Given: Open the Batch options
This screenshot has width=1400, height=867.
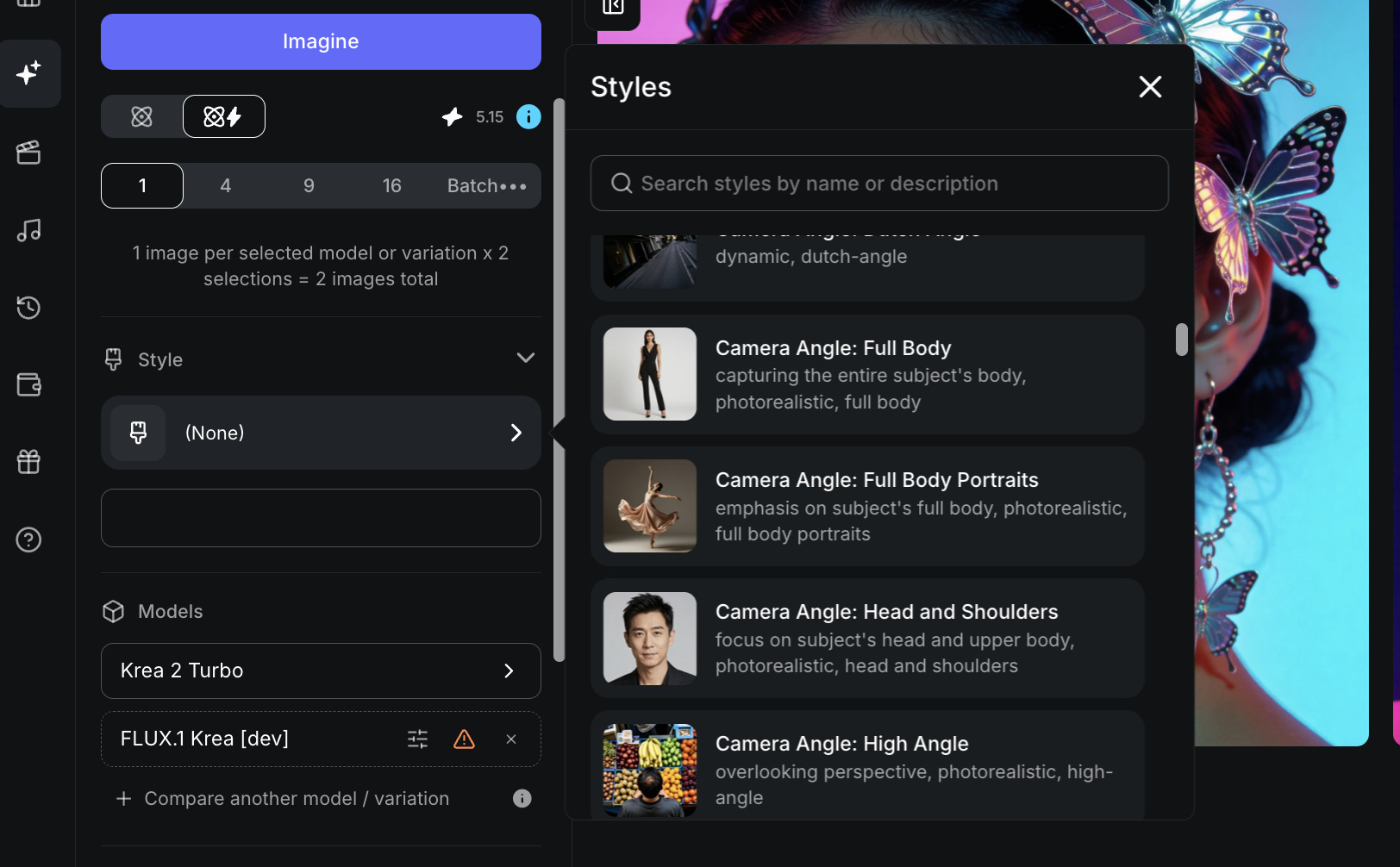Looking at the screenshot, I should tap(486, 185).
